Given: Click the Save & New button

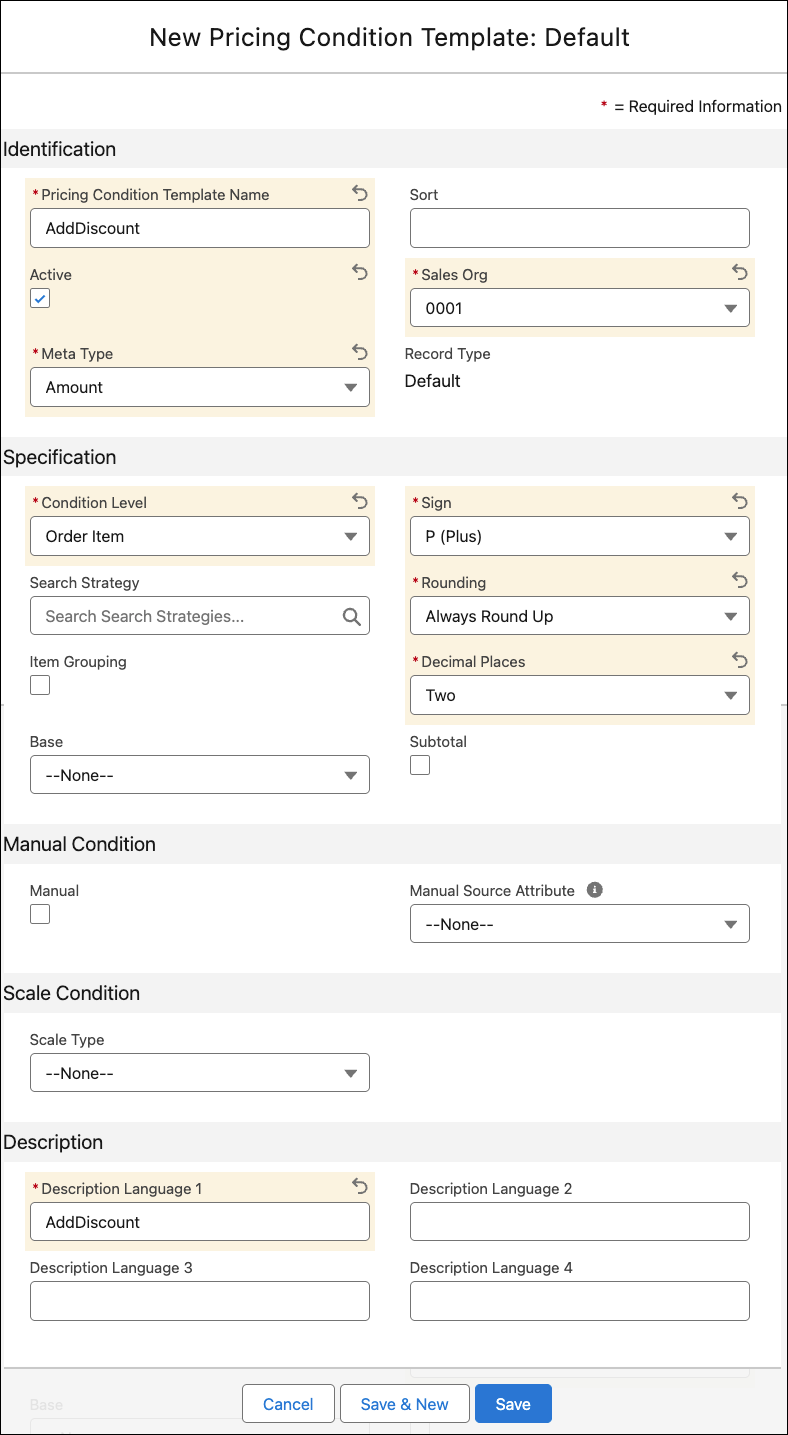Looking at the screenshot, I should (x=404, y=1404).
